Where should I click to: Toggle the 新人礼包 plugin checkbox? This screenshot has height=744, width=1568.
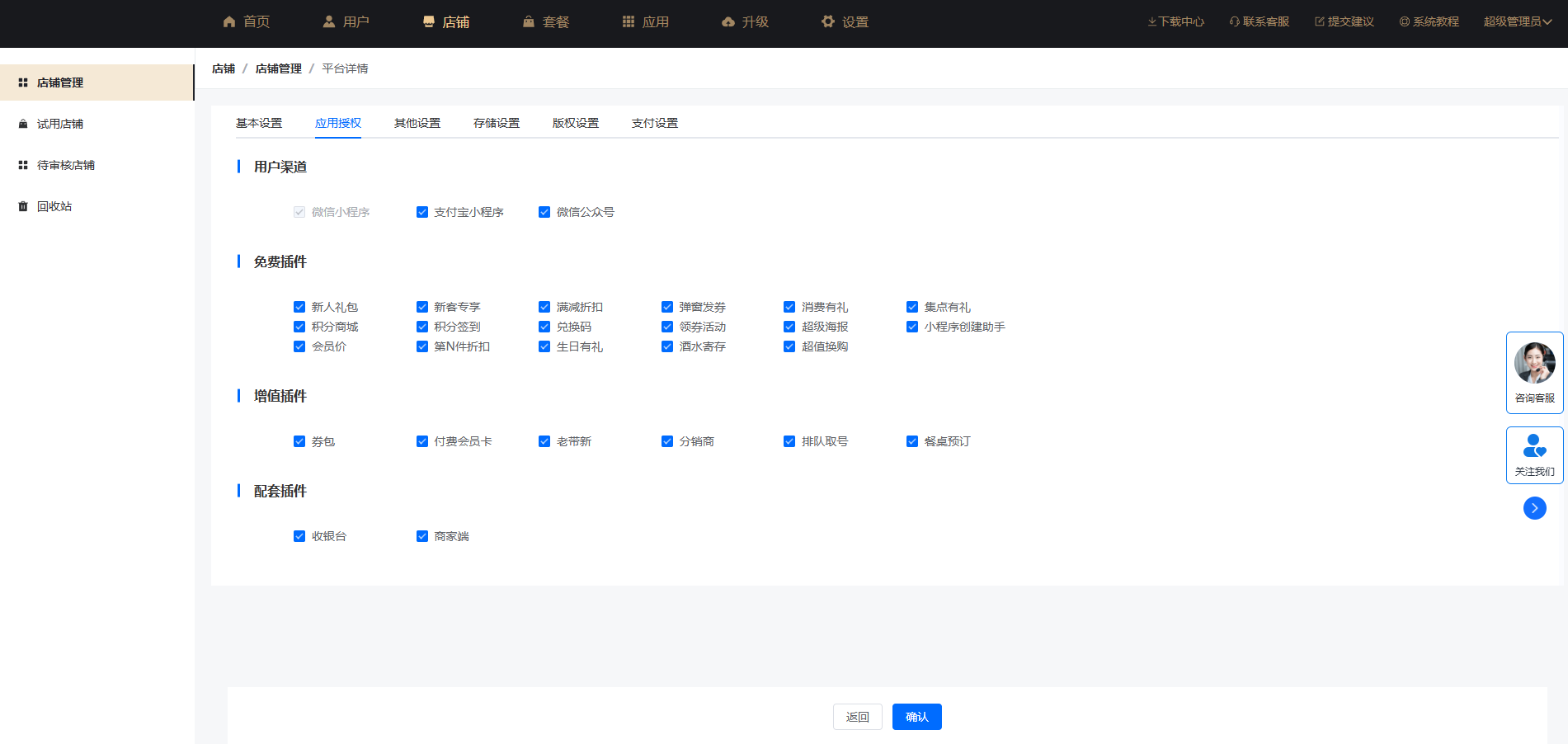coord(299,307)
